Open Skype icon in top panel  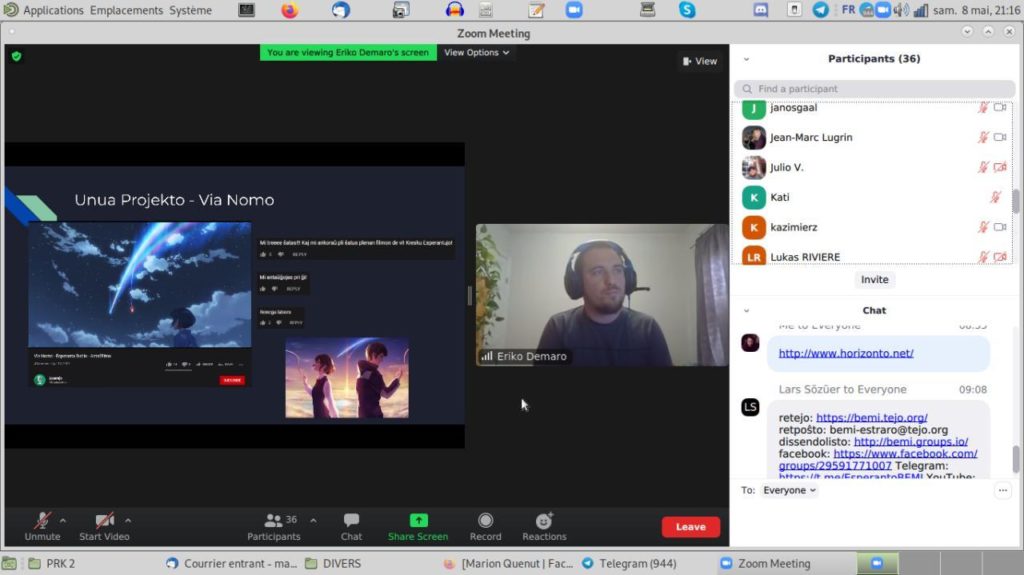coord(687,10)
